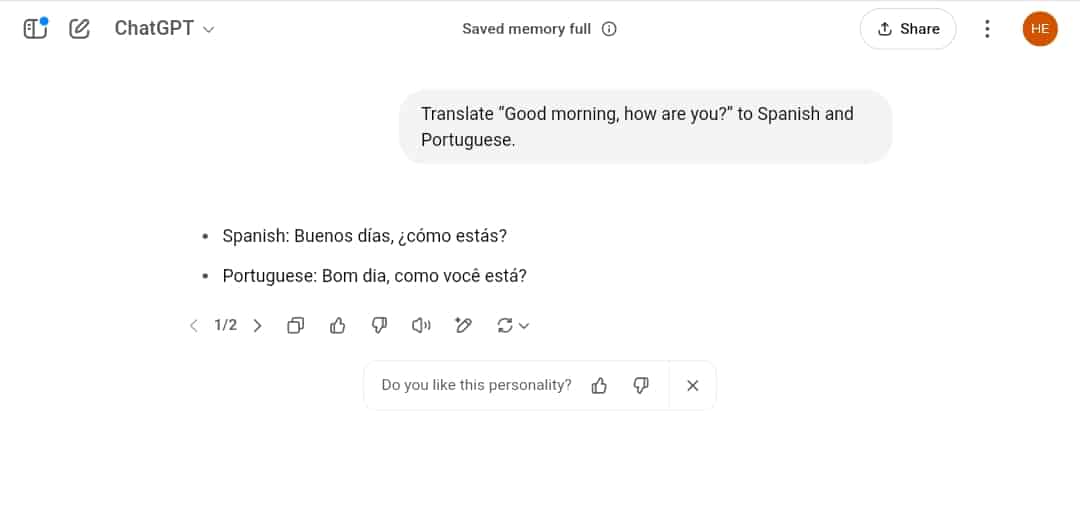Click the Saved memory full info icon
Screen dimensions: 1080x507
pyautogui.click(x=609, y=29)
